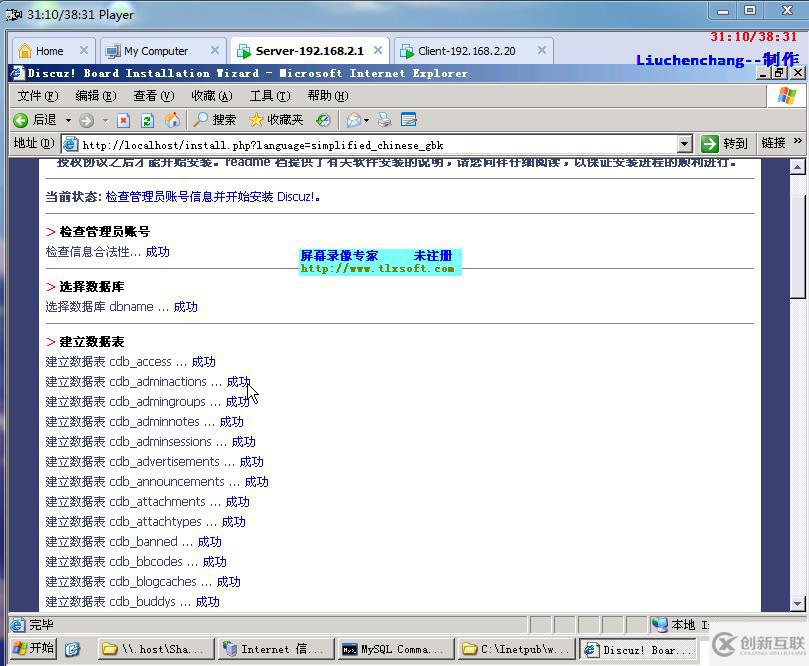The height and width of the screenshot is (666, 809).
Task: Click the page scrollbar down arrow
Action: 798,603
